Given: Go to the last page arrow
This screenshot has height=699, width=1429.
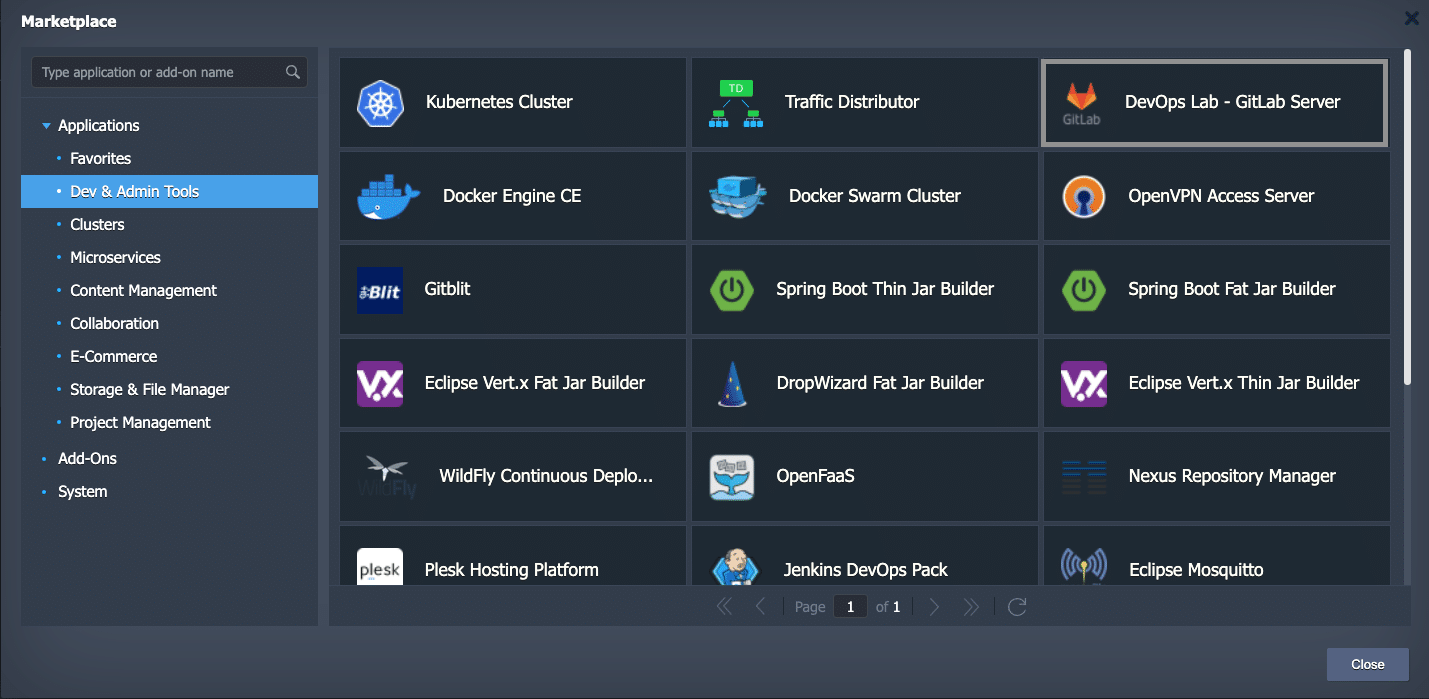Looking at the screenshot, I should [x=970, y=606].
